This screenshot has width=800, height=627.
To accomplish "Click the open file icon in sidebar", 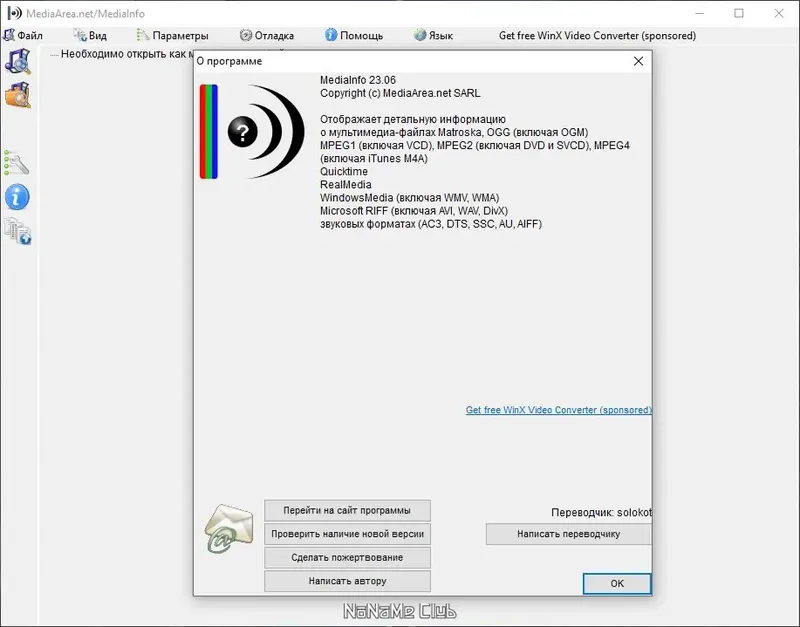I will pyautogui.click(x=18, y=61).
